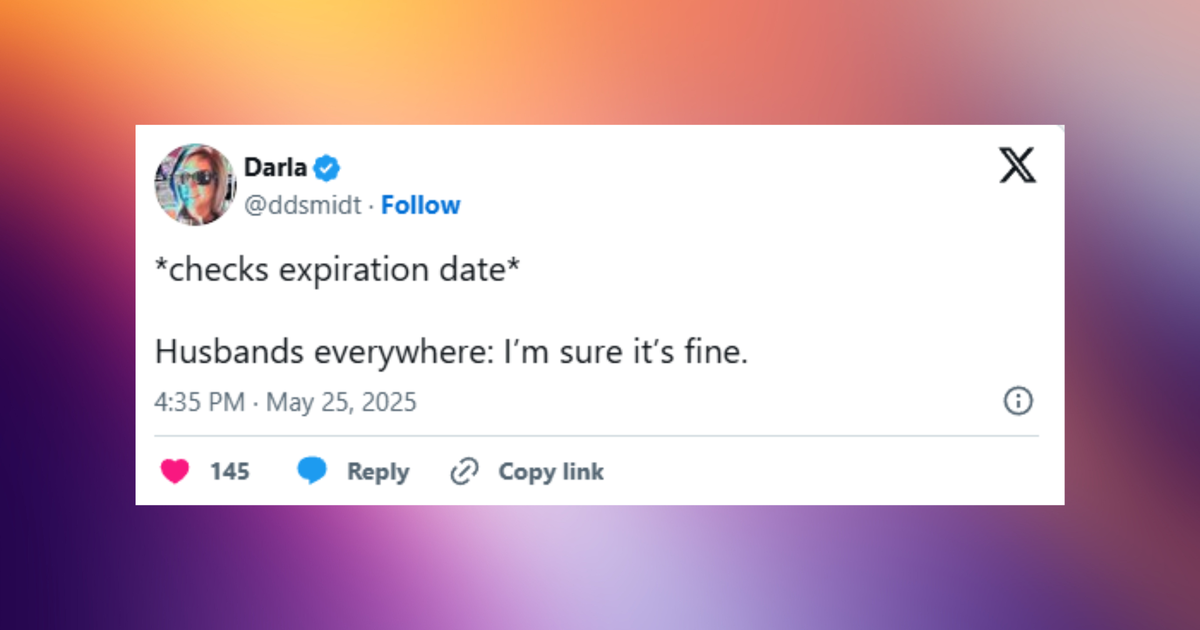Screen dimensions: 1200x630
Task: Follow the @ddsmidt account
Action: 421,205
